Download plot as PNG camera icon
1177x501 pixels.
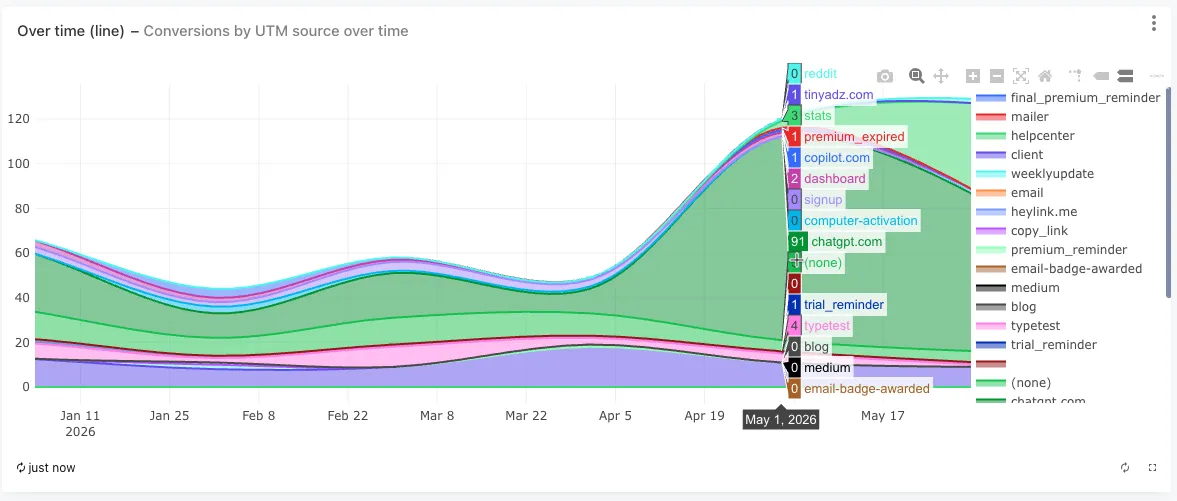885,76
